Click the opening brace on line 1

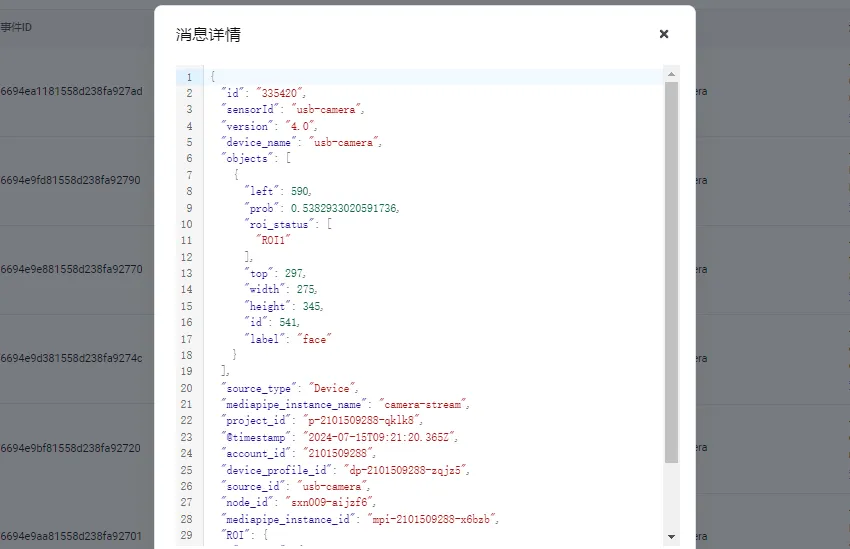pyautogui.click(x=212, y=76)
